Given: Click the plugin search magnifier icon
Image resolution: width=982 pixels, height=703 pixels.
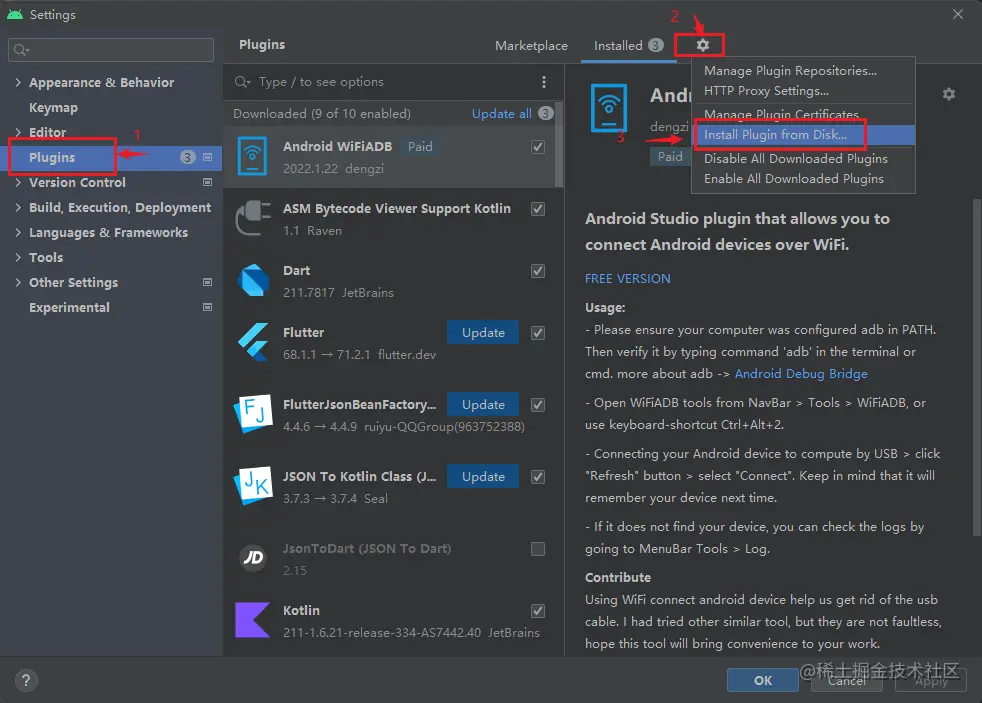Looking at the screenshot, I should [242, 82].
